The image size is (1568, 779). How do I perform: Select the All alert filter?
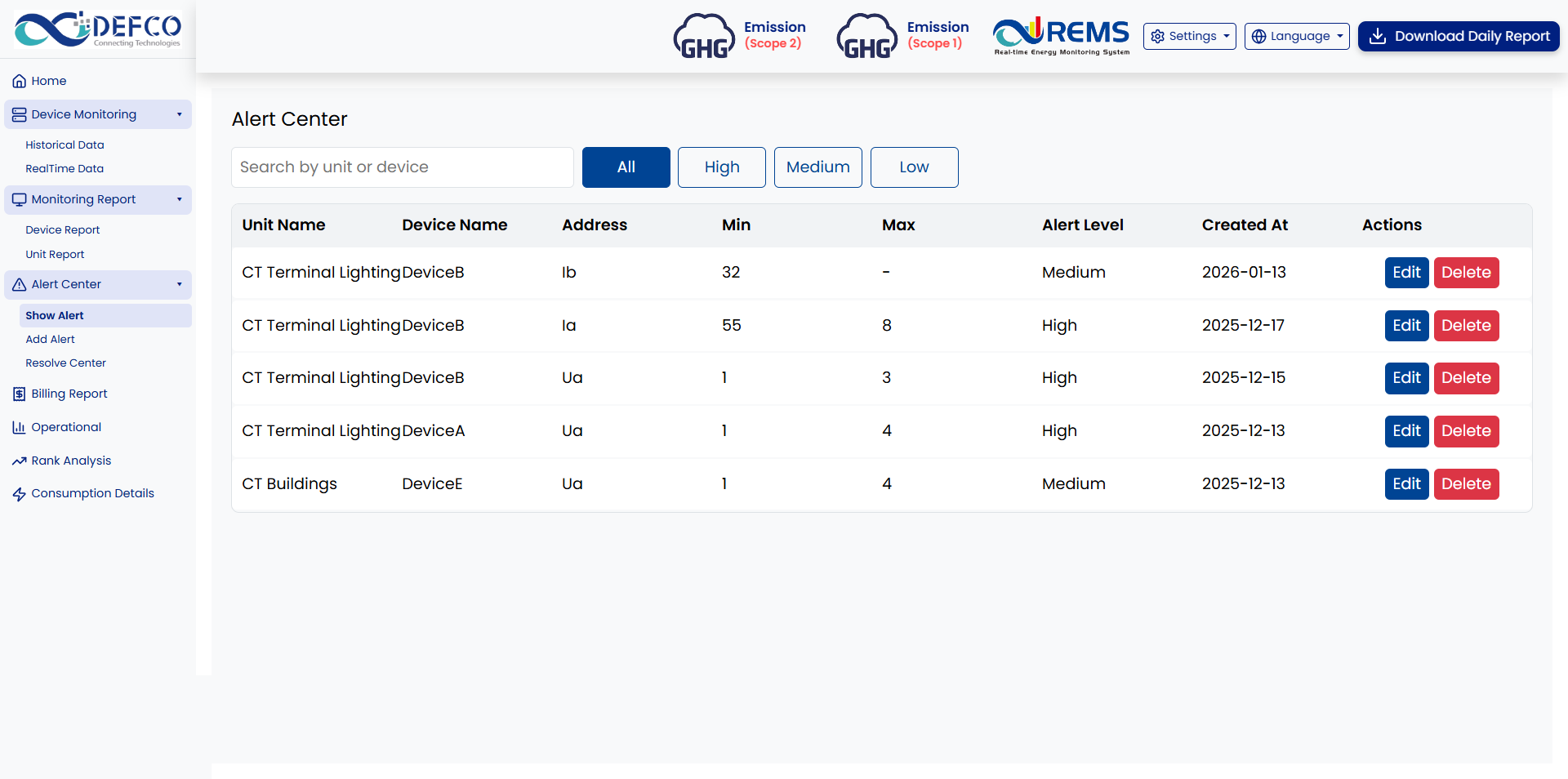(x=626, y=167)
